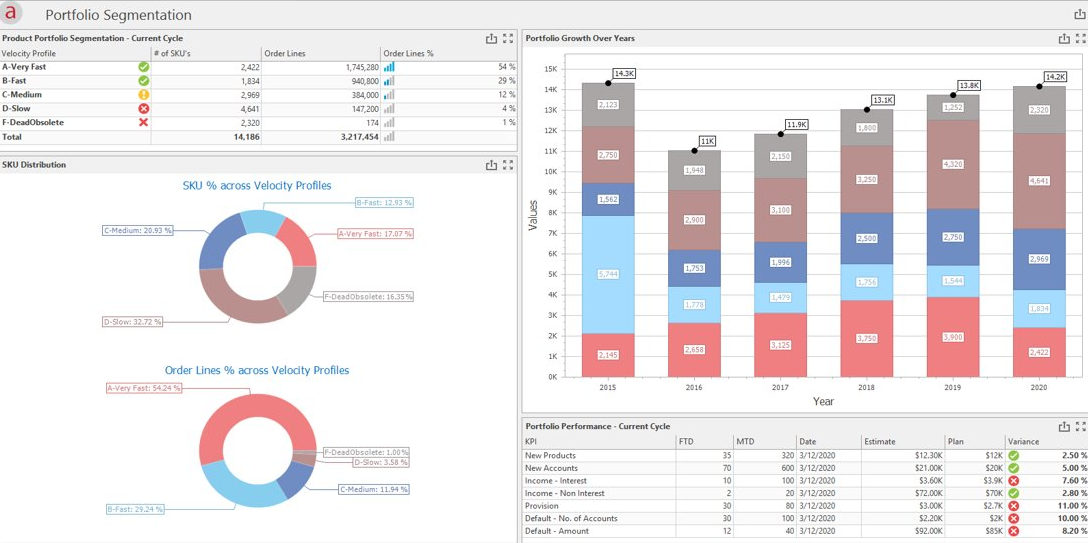
Task: Click the yellow warning icon for C-Medium
Action: 143,95
